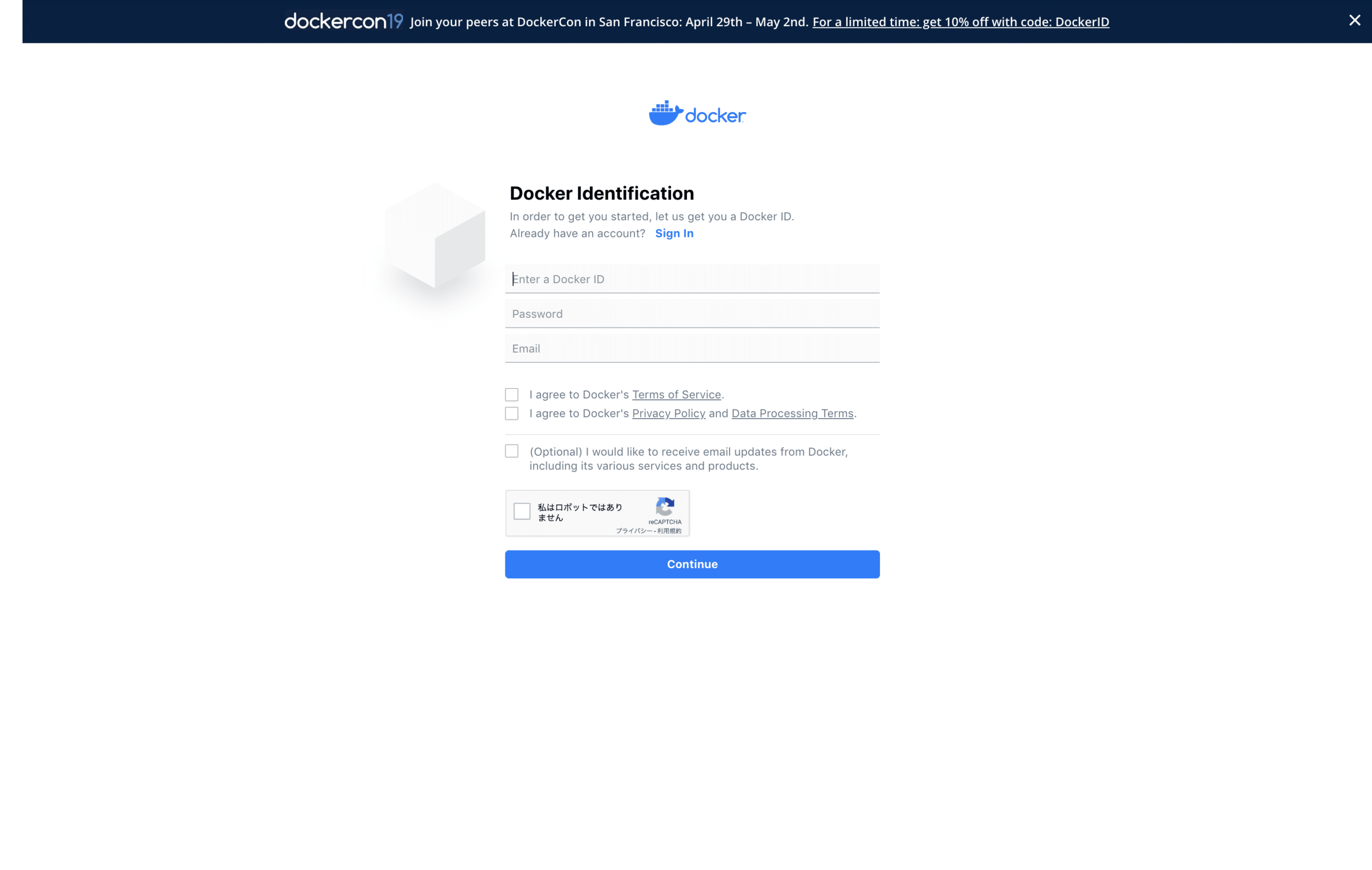Click the Password field
Viewport: 1372px width, 870px height.
[692, 314]
